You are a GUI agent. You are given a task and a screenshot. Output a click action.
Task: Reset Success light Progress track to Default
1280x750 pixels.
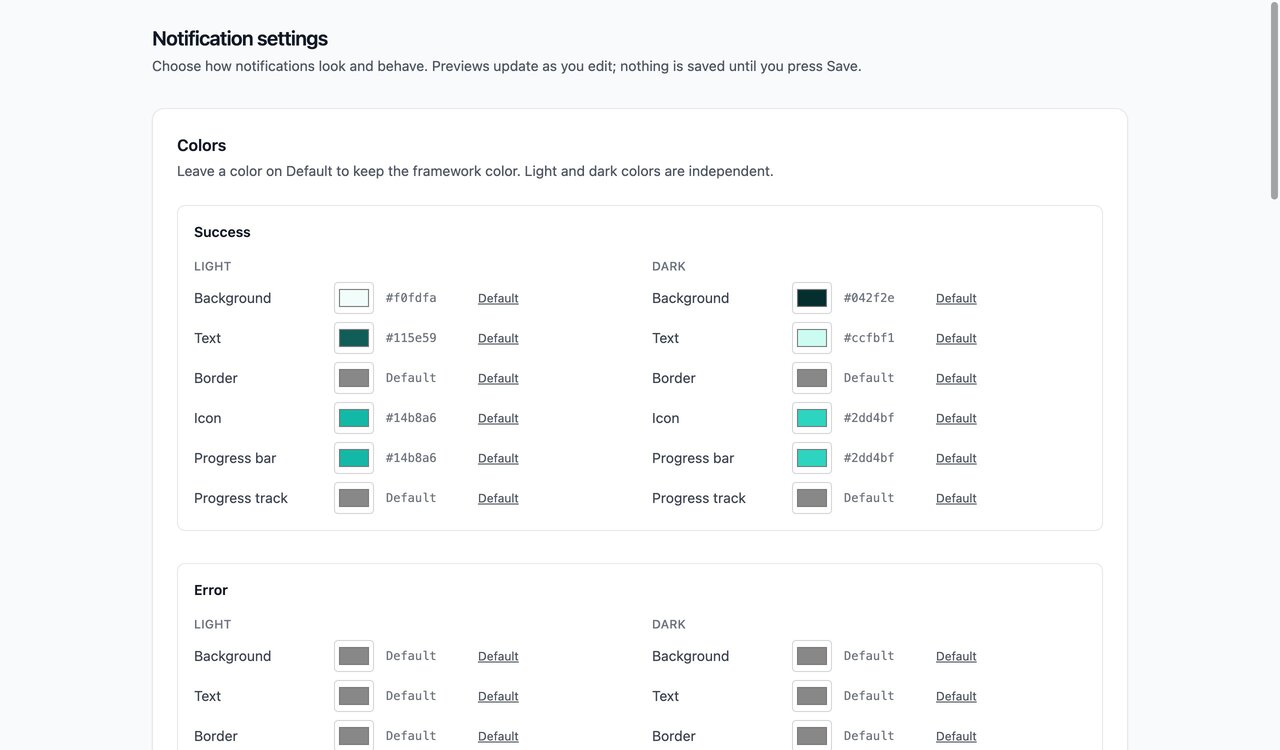click(498, 498)
